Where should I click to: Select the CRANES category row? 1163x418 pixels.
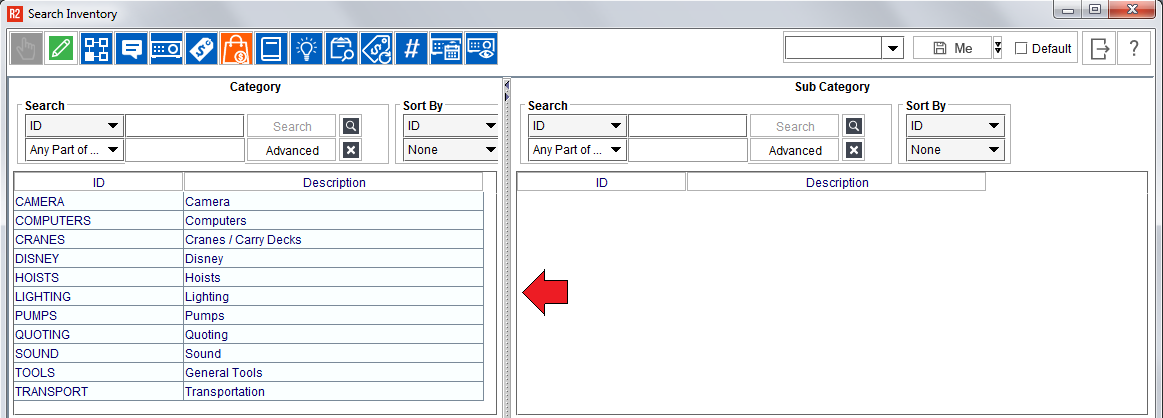tap(248, 239)
